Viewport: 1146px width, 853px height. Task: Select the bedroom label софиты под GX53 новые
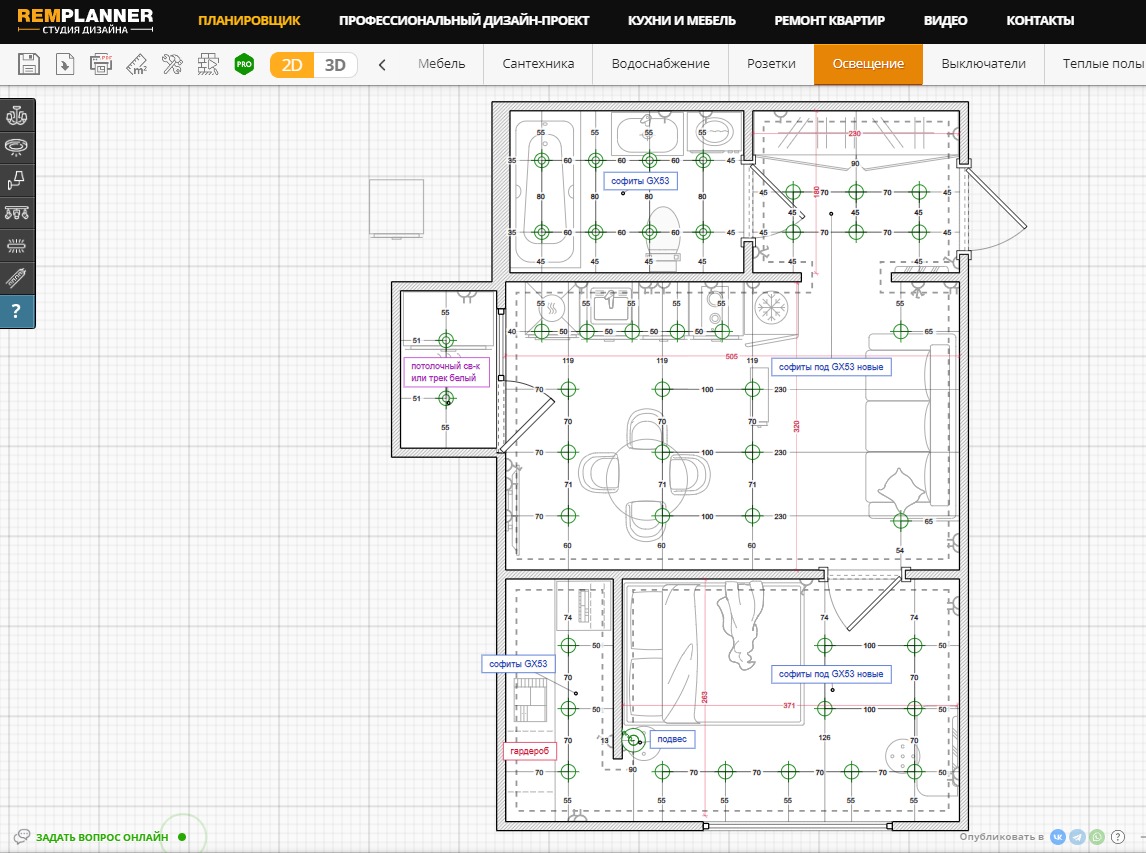click(x=831, y=674)
